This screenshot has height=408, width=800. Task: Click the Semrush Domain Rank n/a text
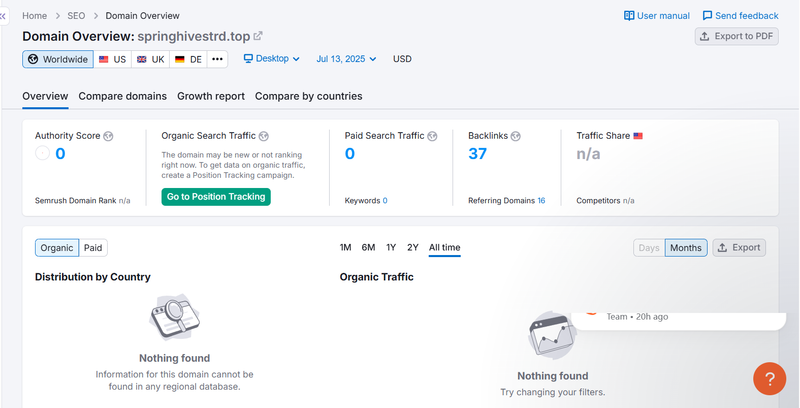(x=83, y=200)
